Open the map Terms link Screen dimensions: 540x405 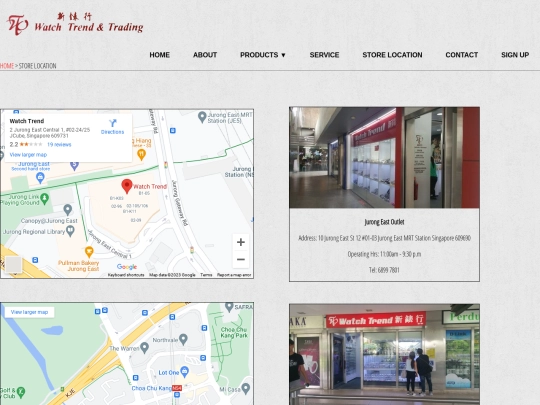tap(206, 275)
